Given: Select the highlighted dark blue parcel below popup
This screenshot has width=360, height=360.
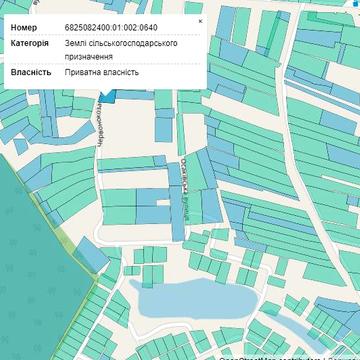Looking at the screenshot, I should [x=107, y=97].
